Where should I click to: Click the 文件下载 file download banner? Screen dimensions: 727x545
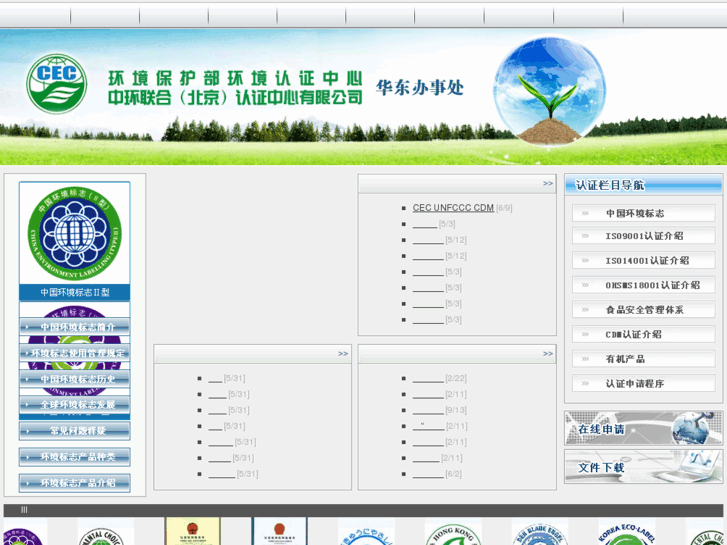pos(644,467)
